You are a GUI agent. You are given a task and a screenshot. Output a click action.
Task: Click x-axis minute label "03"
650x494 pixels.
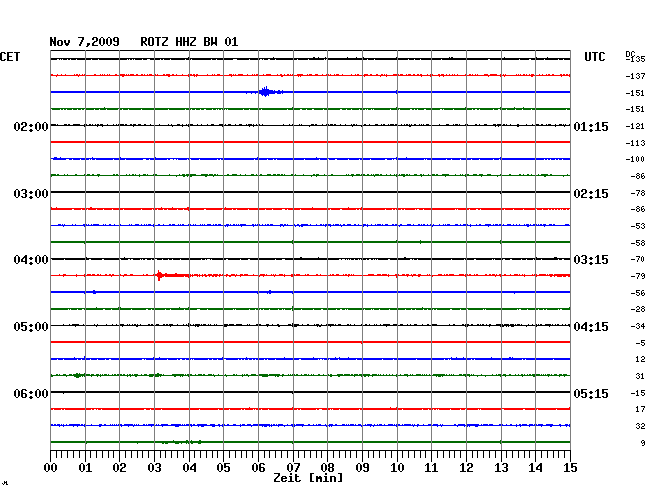[154, 468]
